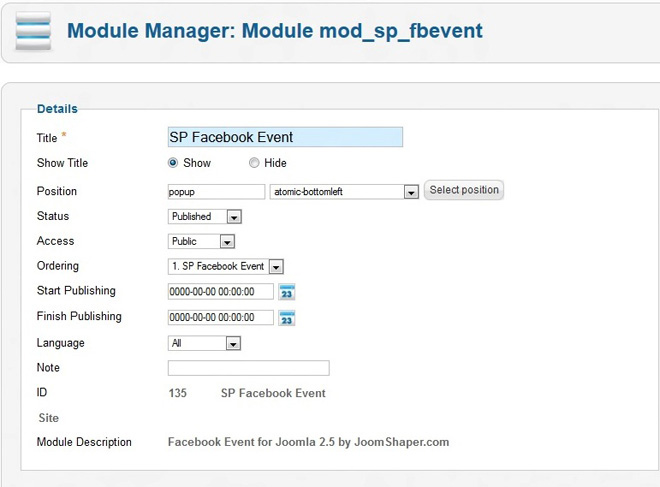Click the SP Facebook Event text beside ID
The height and width of the screenshot is (487, 660).
(273, 393)
